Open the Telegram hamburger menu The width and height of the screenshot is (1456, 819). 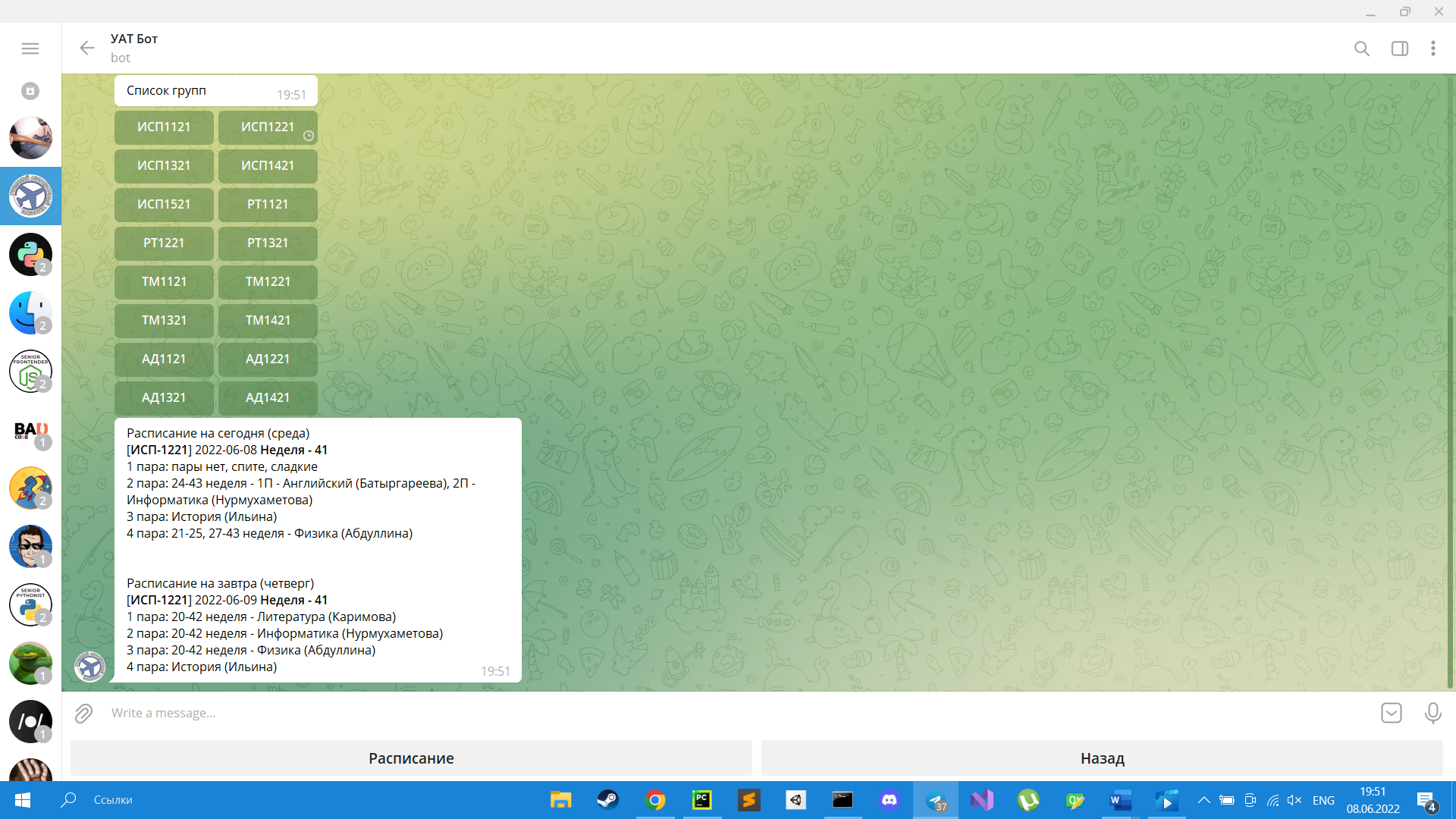[x=30, y=49]
